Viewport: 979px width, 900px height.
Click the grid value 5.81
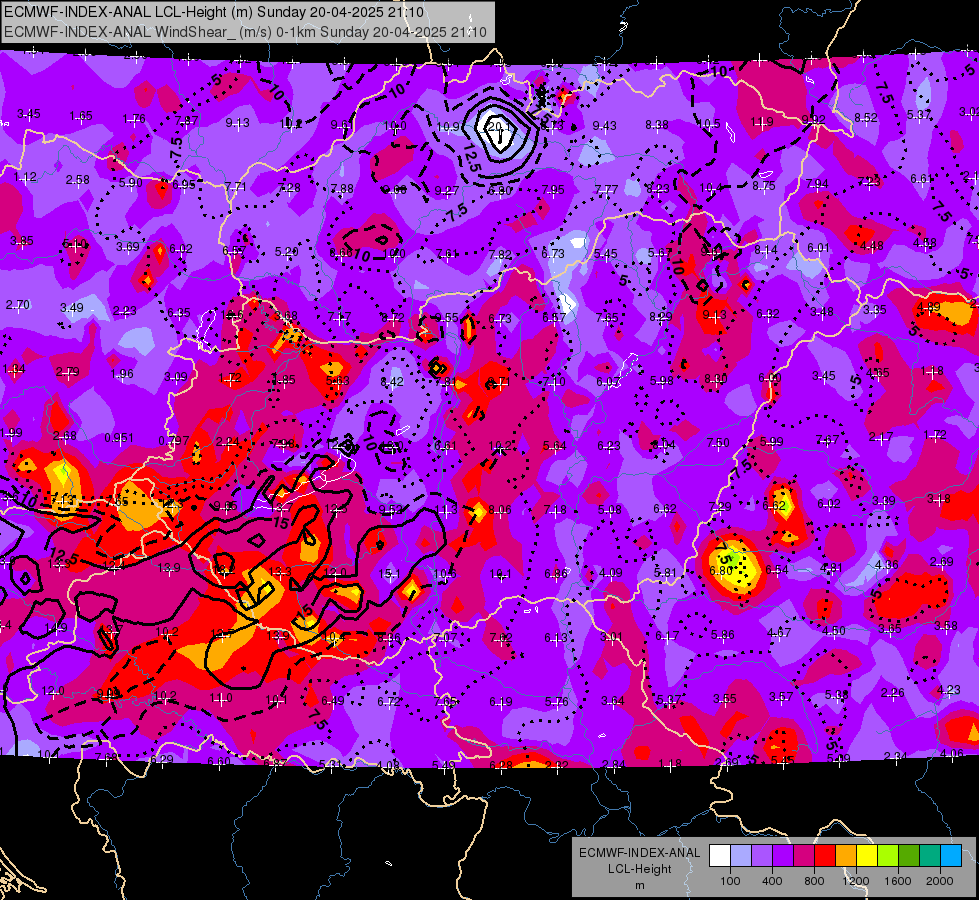coord(666,572)
